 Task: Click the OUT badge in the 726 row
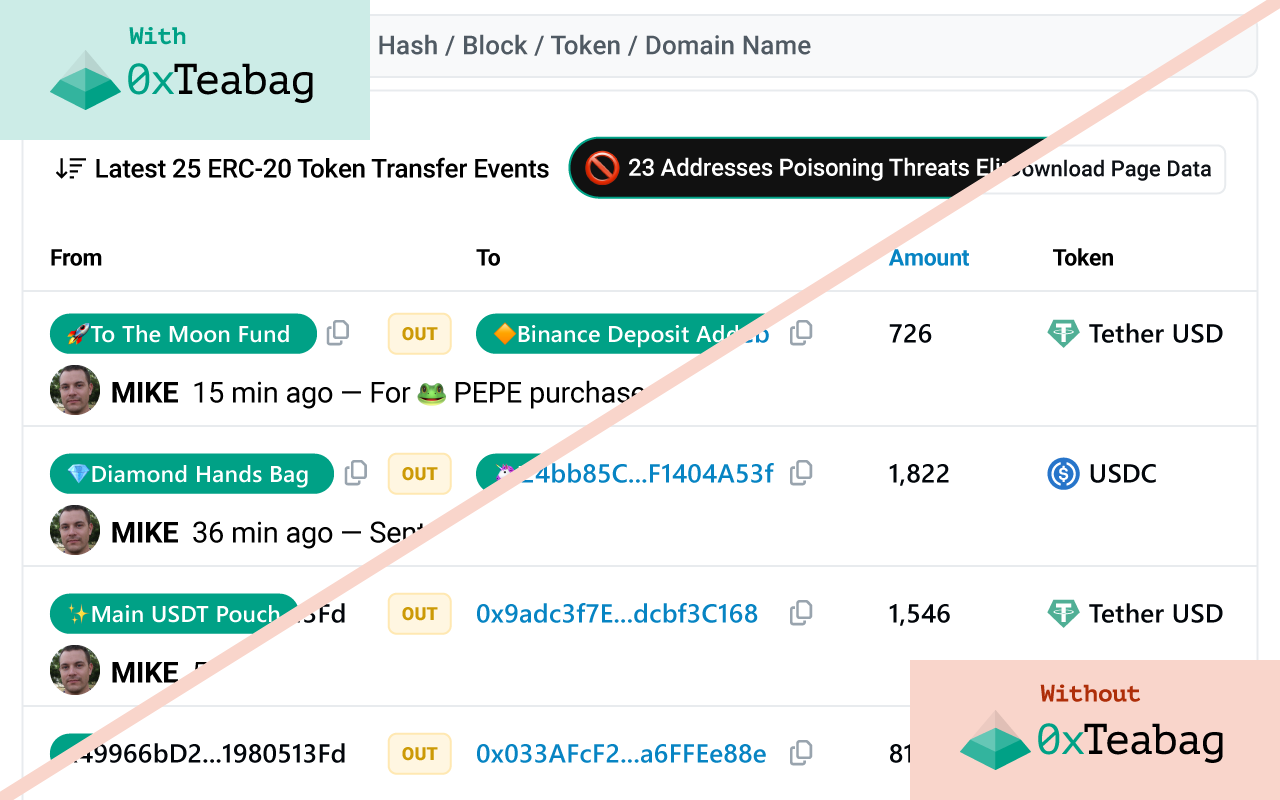(x=420, y=334)
